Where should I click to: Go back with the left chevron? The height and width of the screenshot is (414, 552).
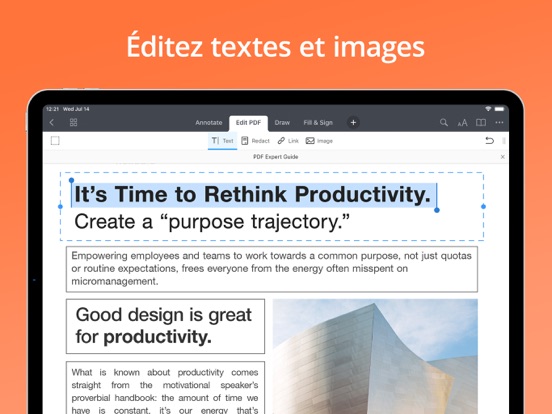[x=52, y=123]
